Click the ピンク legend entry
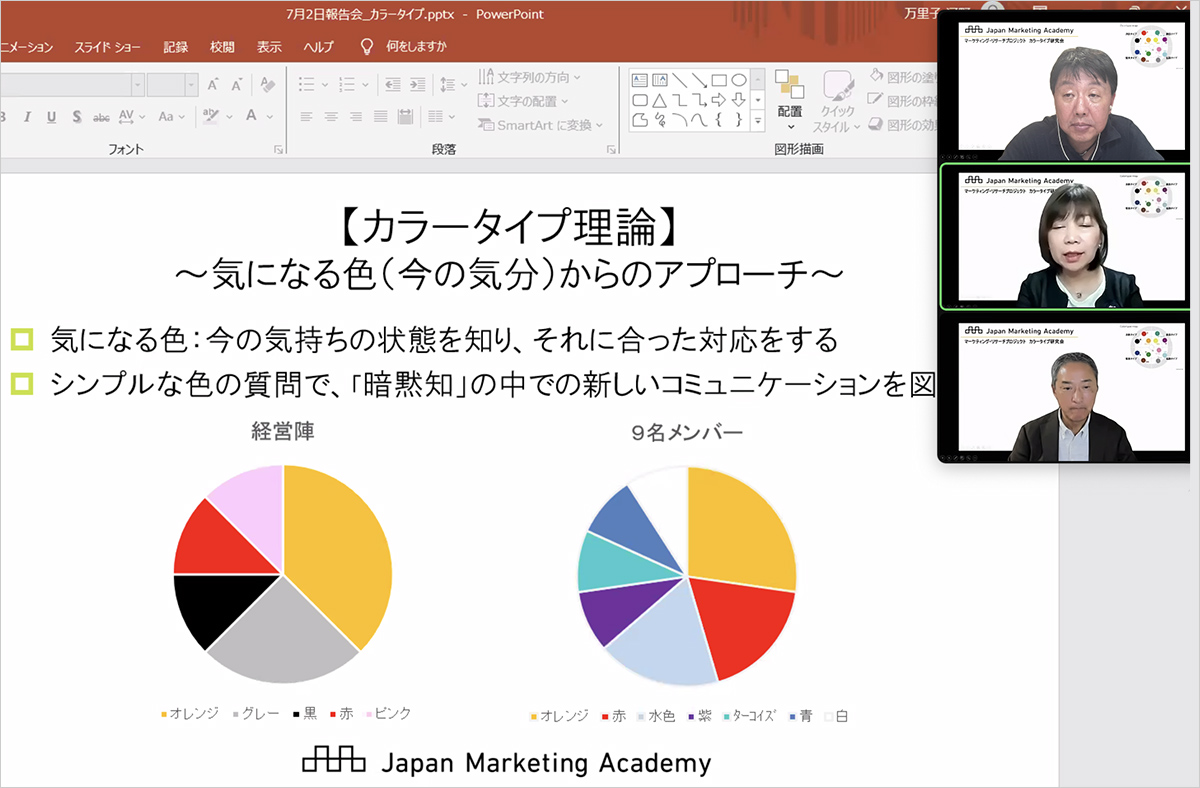1200x788 pixels. (x=389, y=713)
